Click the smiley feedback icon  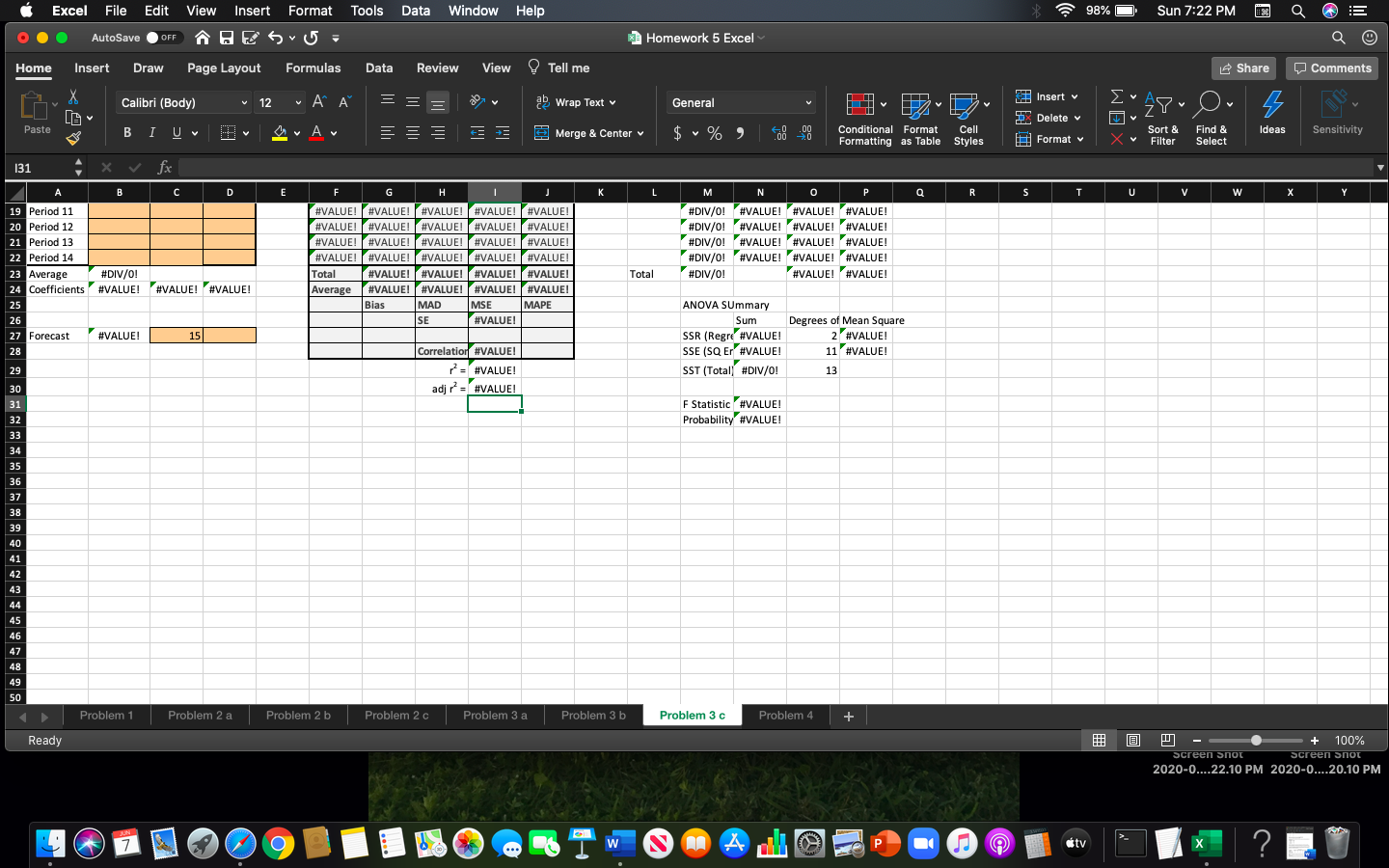pos(1370,38)
